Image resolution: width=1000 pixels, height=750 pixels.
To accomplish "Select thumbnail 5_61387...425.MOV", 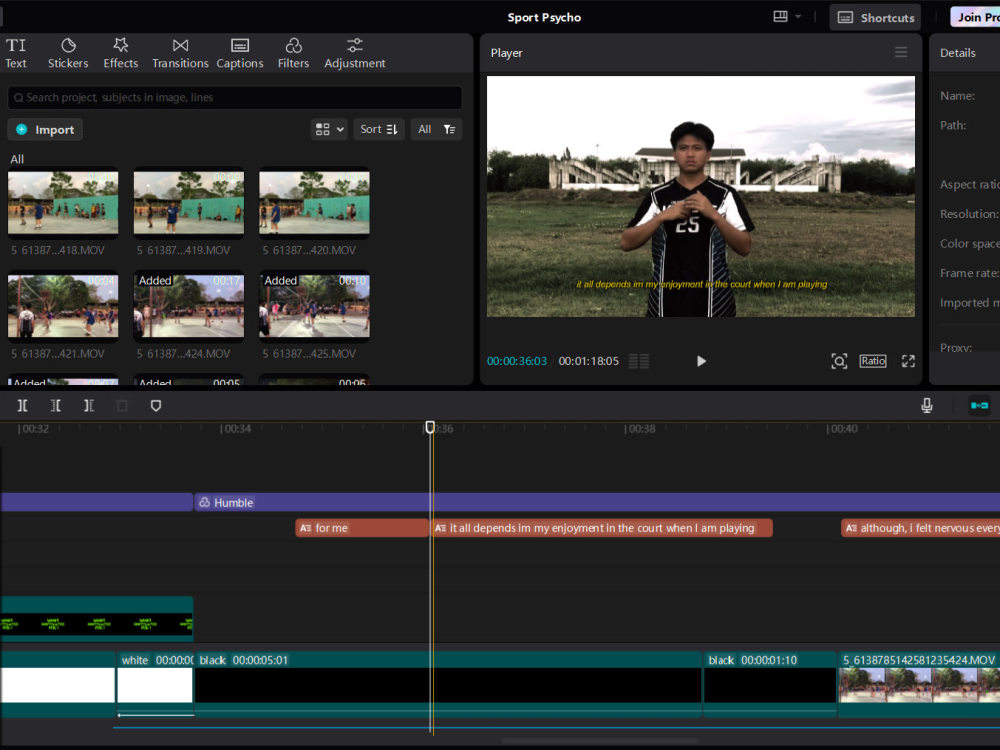I will tap(314, 305).
